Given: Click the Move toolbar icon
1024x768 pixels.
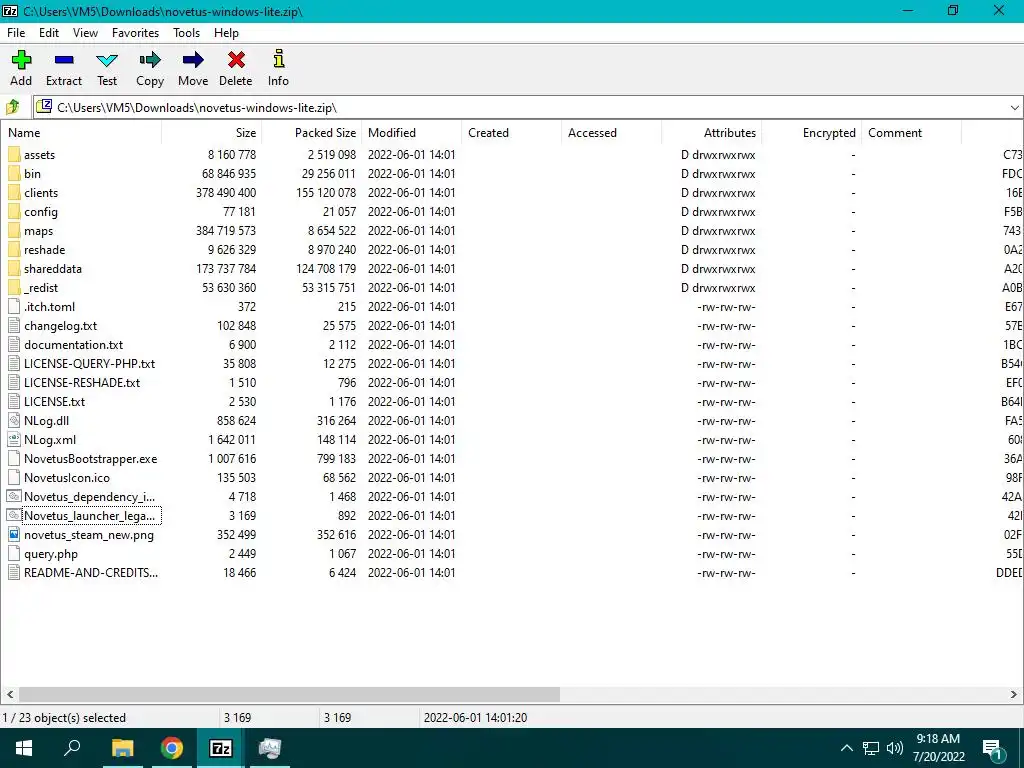Looking at the screenshot, I should pos(193,60).
